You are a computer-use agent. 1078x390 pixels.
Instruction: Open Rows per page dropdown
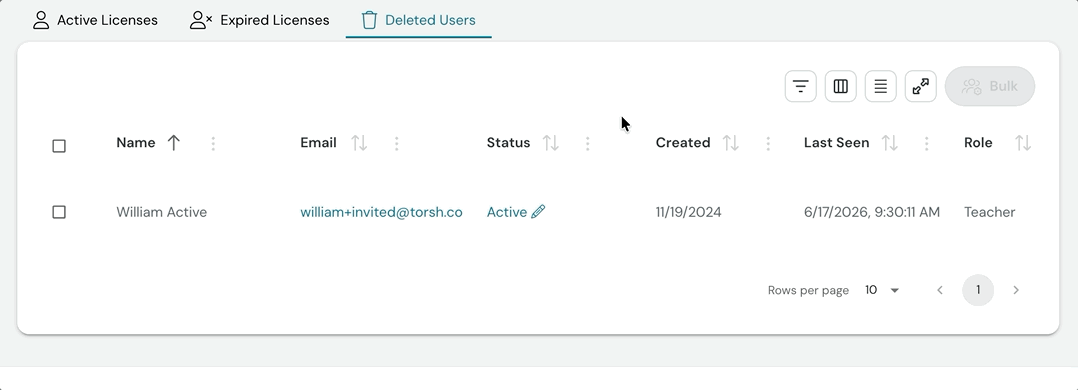click(882, 290)
